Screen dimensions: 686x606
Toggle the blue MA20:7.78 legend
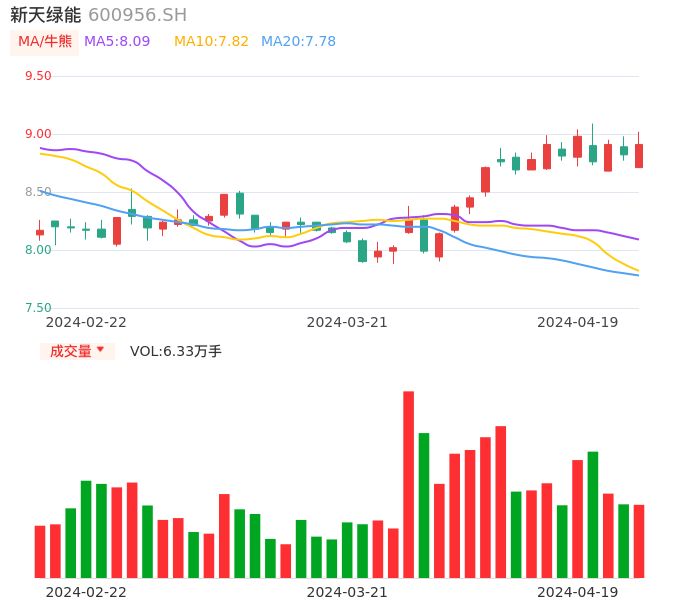click(x=298, y=42)
